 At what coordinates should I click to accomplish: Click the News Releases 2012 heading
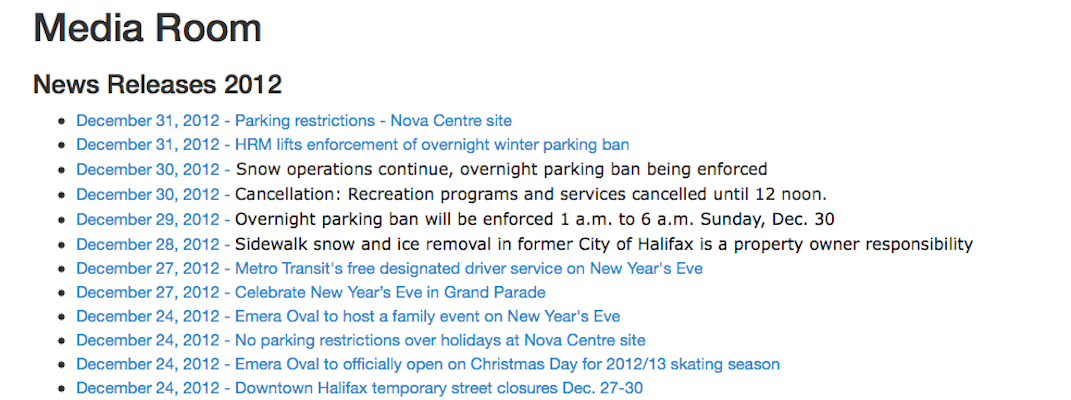[158, 84]
